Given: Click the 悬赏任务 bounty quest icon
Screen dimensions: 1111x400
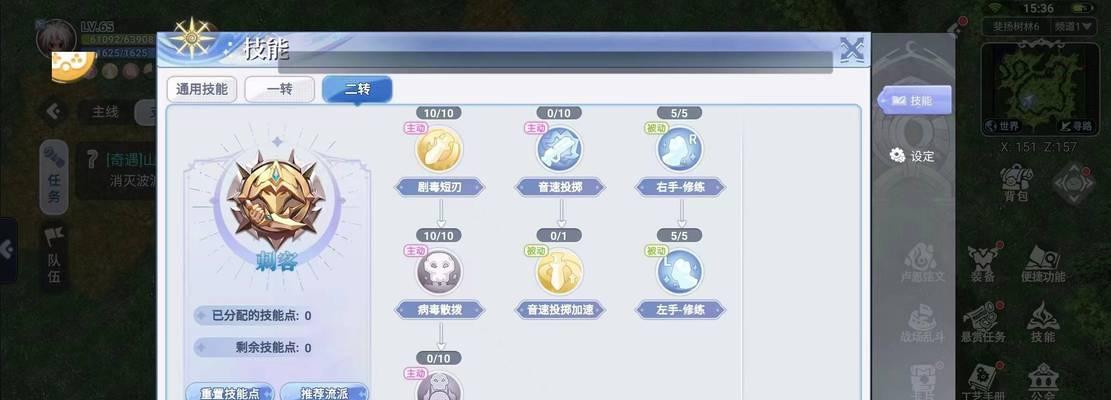Looking at the screenshot, I should [x=983, y=324].
